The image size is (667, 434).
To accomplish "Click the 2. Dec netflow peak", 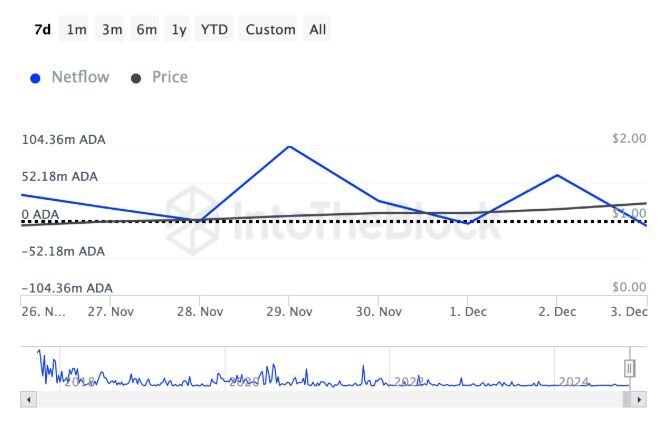I will coord(557,176).
